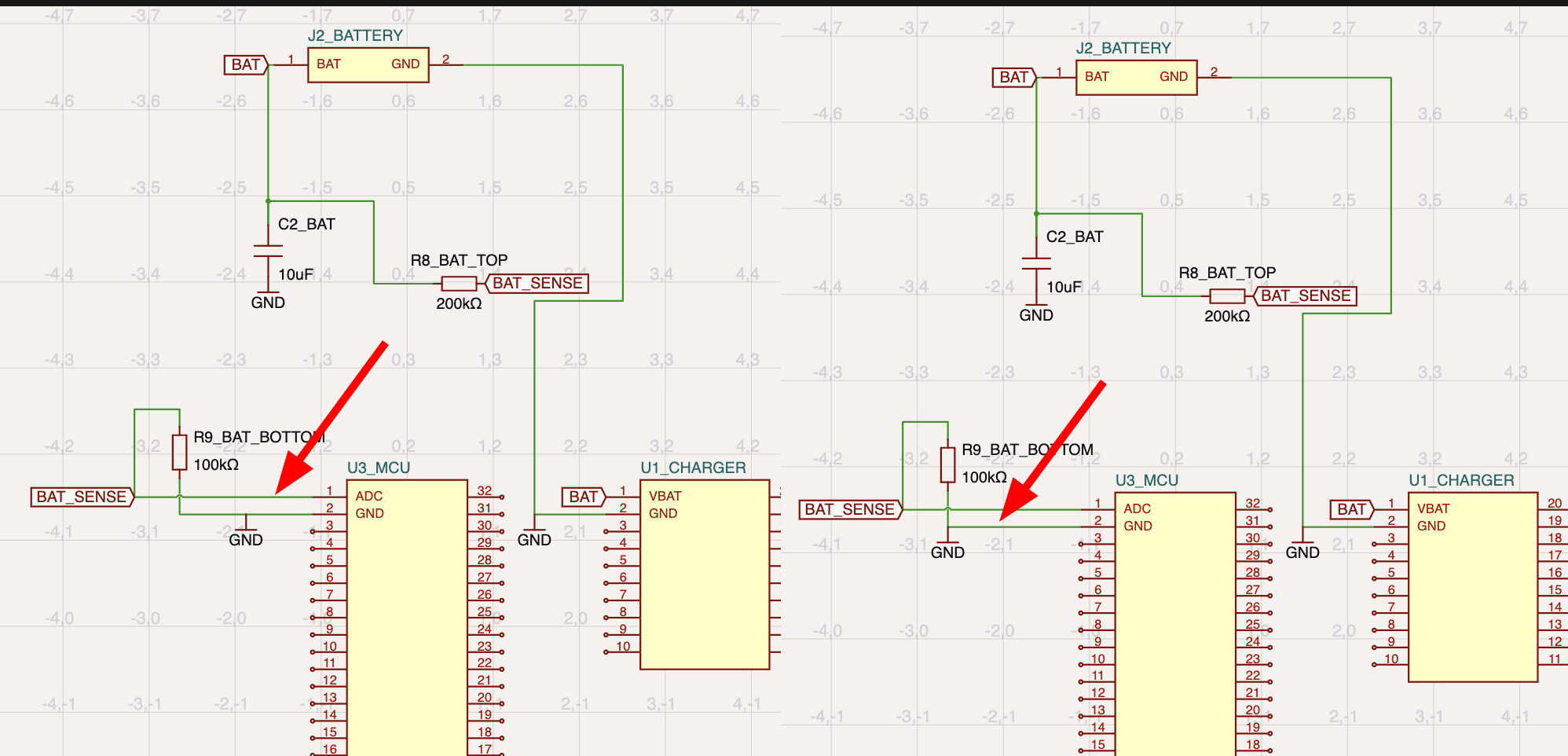Select the U1_CHARGER component in right schematic
Screen dimensions: 1568x756
tap(1473, 587)
